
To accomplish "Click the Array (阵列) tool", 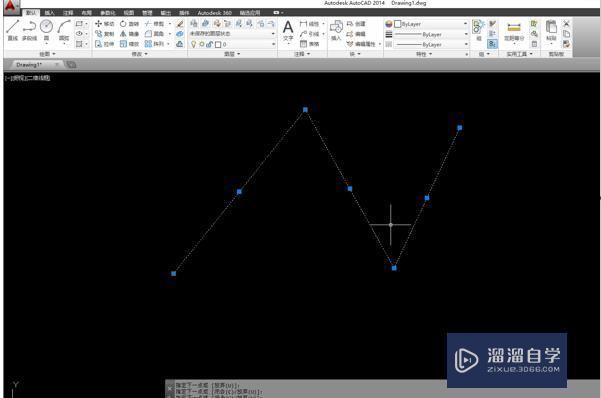I will point(154,44).
